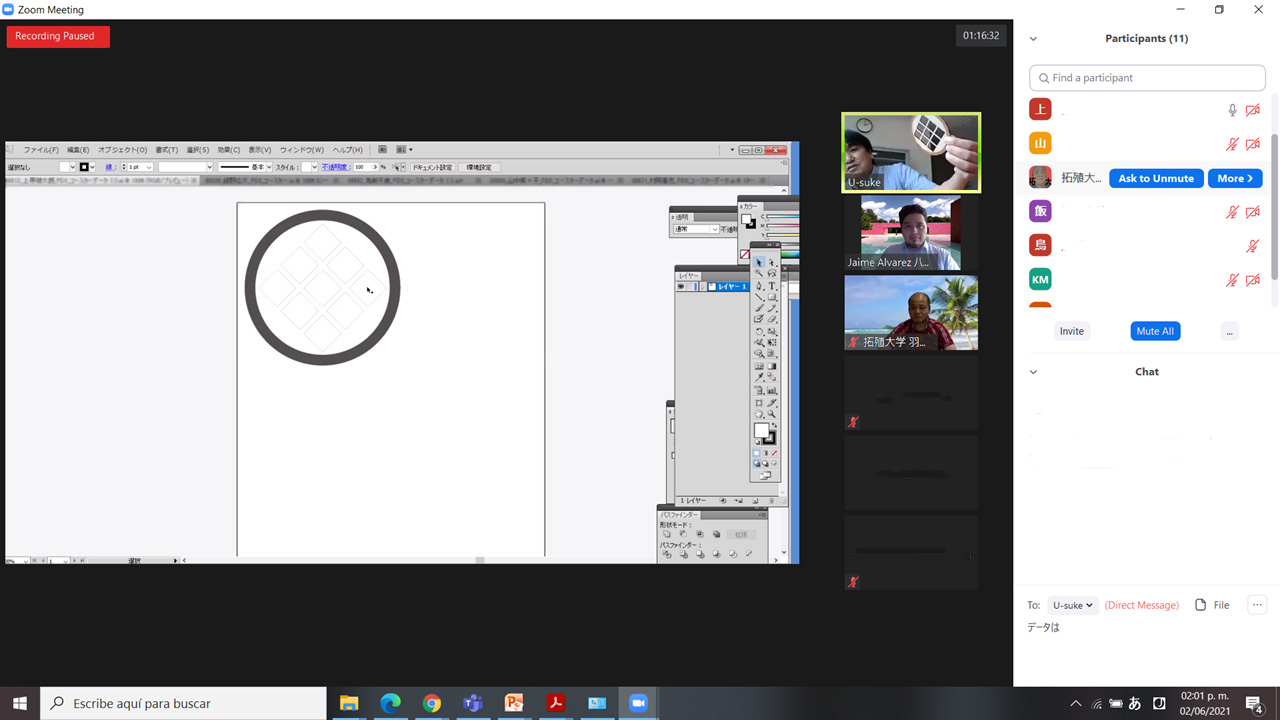This screenshot has height=720, width=1280.
Task: Select the Lasso tool
Action: tap(772, 273)
